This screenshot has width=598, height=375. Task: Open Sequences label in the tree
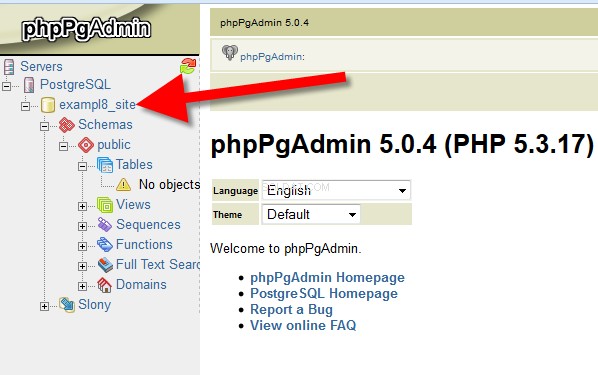click(148, 224)
